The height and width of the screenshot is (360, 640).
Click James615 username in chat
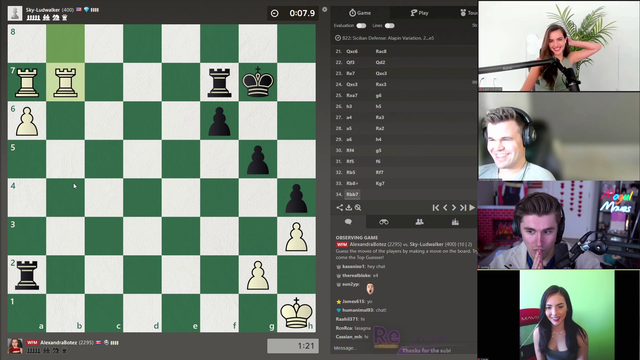coord(353,301)
